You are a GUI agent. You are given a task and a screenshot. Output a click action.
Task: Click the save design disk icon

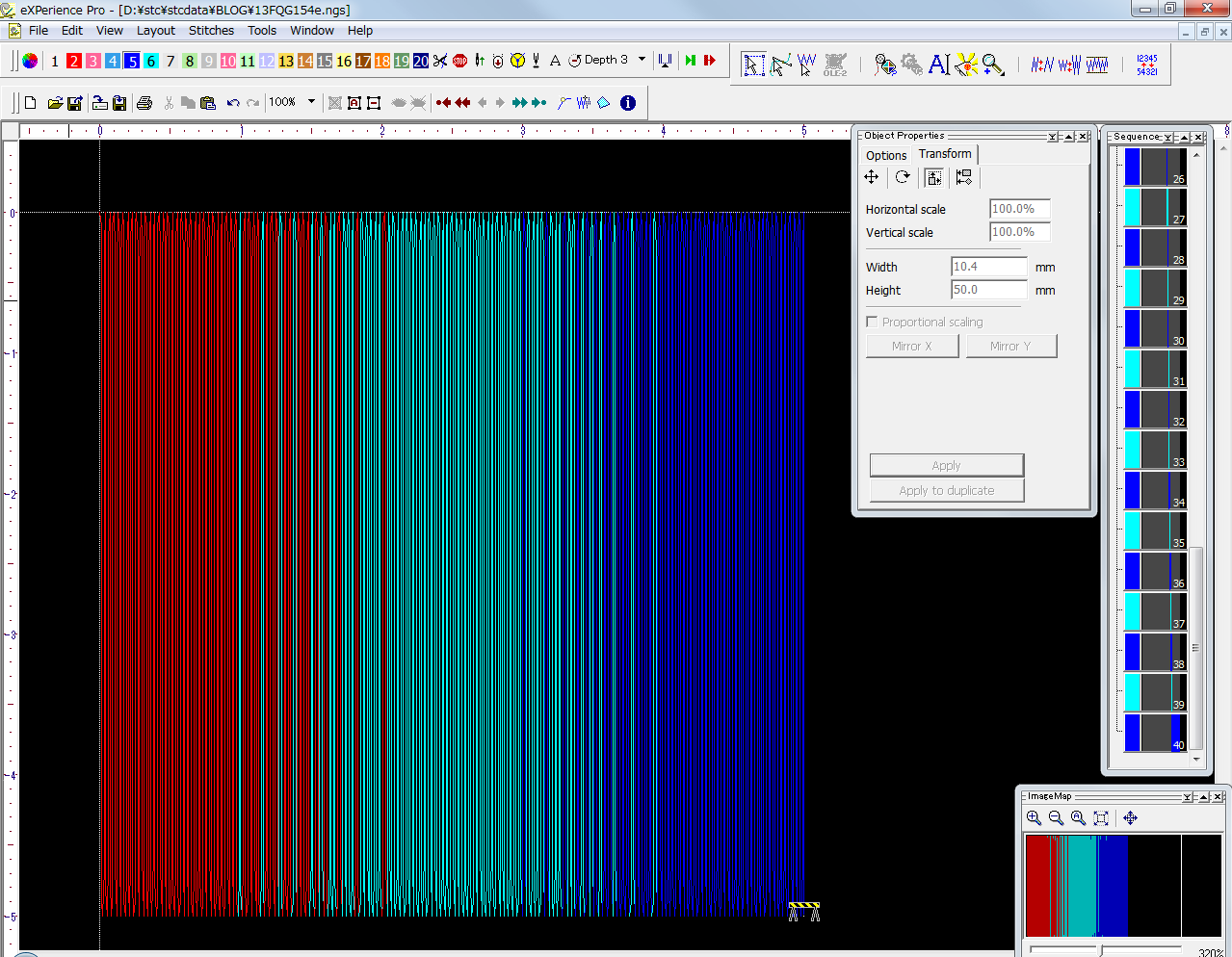point(74,103)
